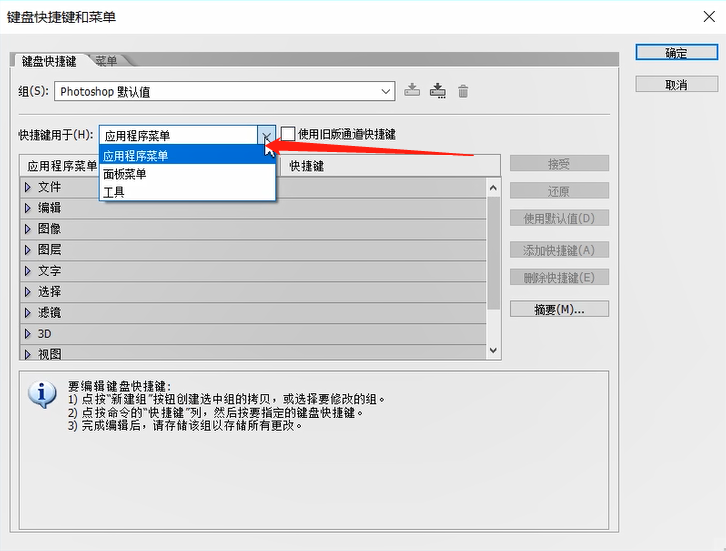Click the list scrollbar up arrow
This screenshot has width=726, height=551.
click(x=492, y=186)
